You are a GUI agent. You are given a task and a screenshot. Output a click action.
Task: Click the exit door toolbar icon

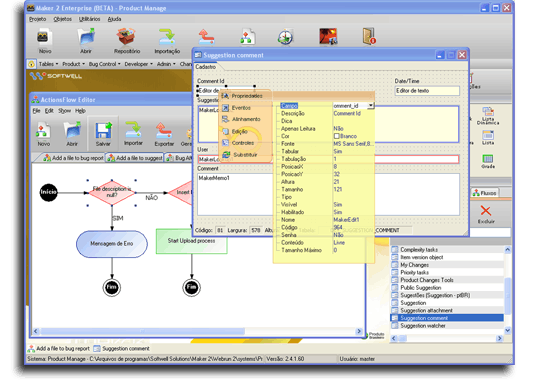click(x=369, y=36)
